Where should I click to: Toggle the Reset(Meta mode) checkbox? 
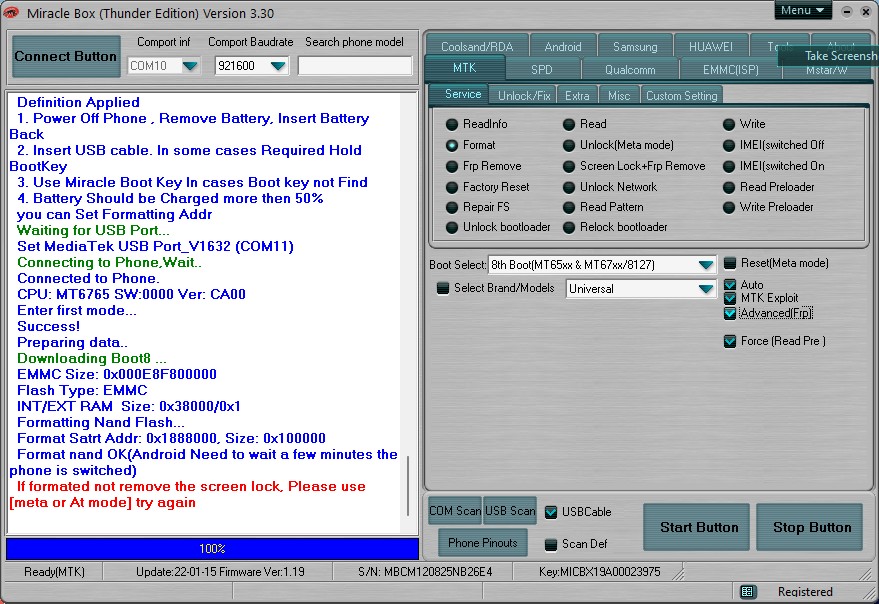(729, 263)
